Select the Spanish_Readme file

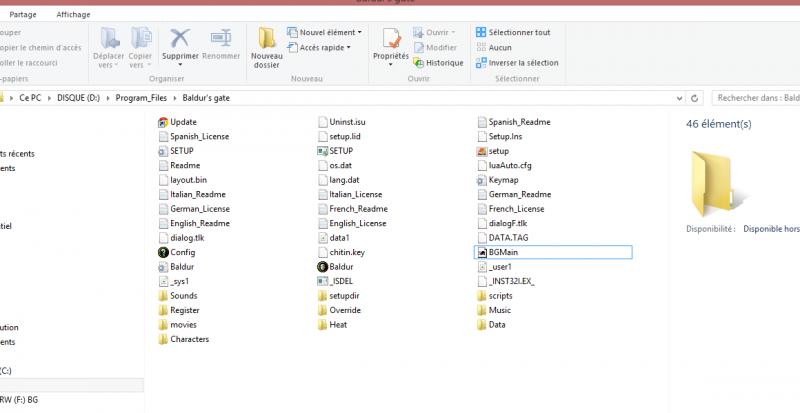coord(514,122)
